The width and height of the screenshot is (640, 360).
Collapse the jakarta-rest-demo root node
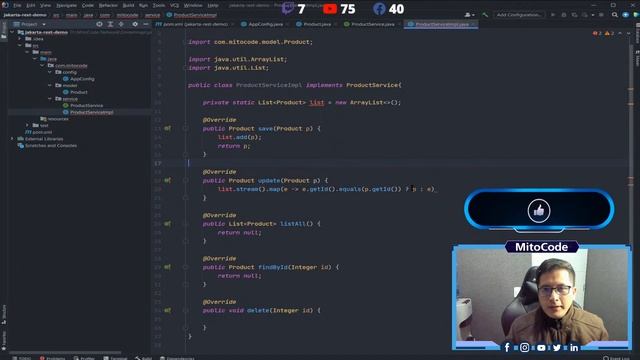[12, 32]
